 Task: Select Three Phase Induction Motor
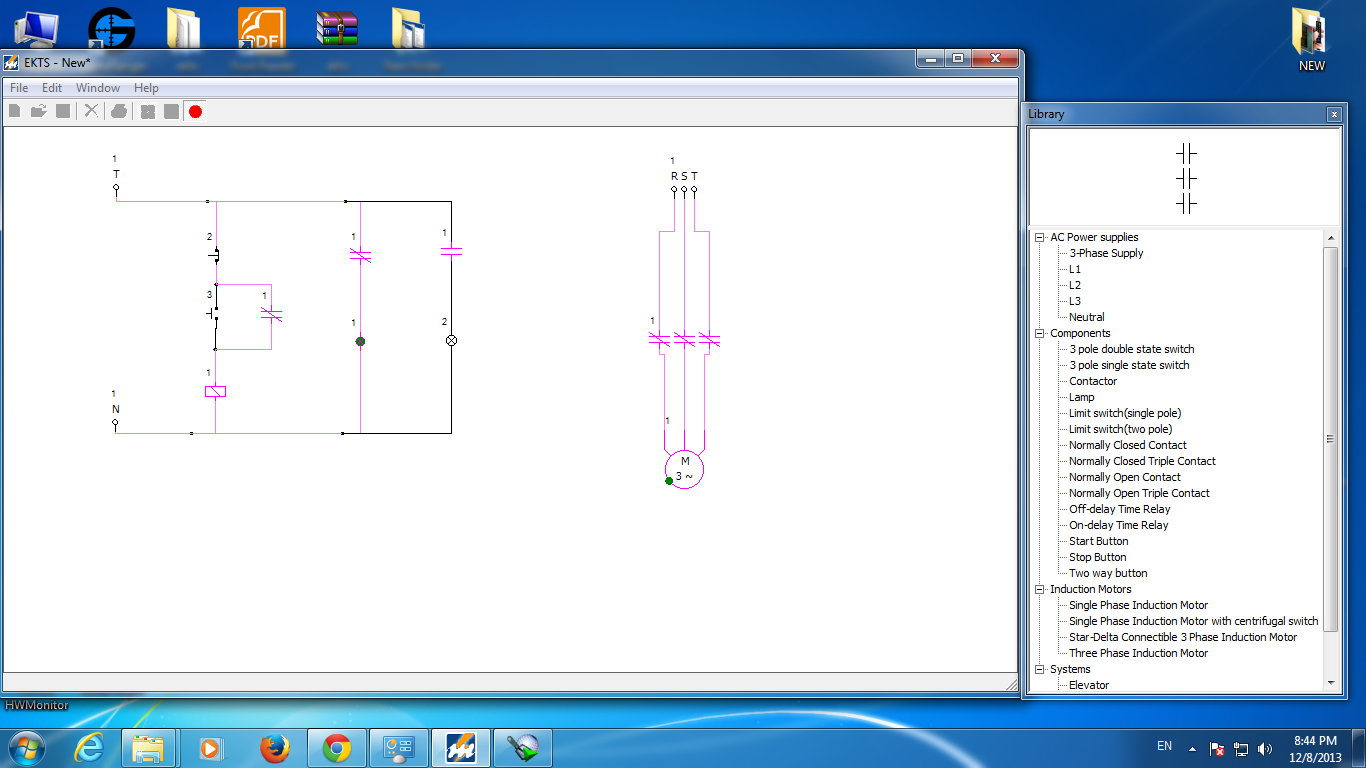point(1138,653)
